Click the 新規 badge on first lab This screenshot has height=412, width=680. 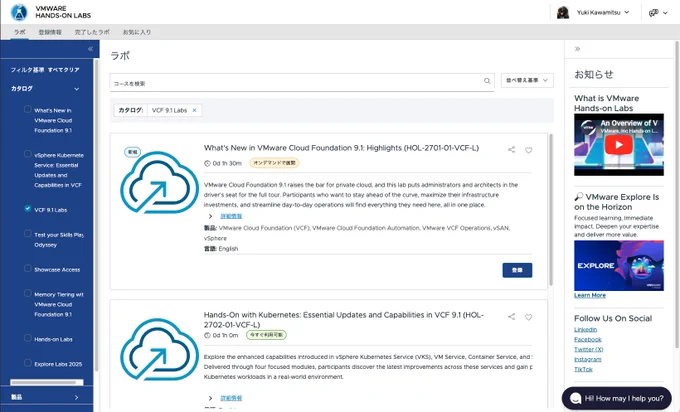click(x=132, y=152)
